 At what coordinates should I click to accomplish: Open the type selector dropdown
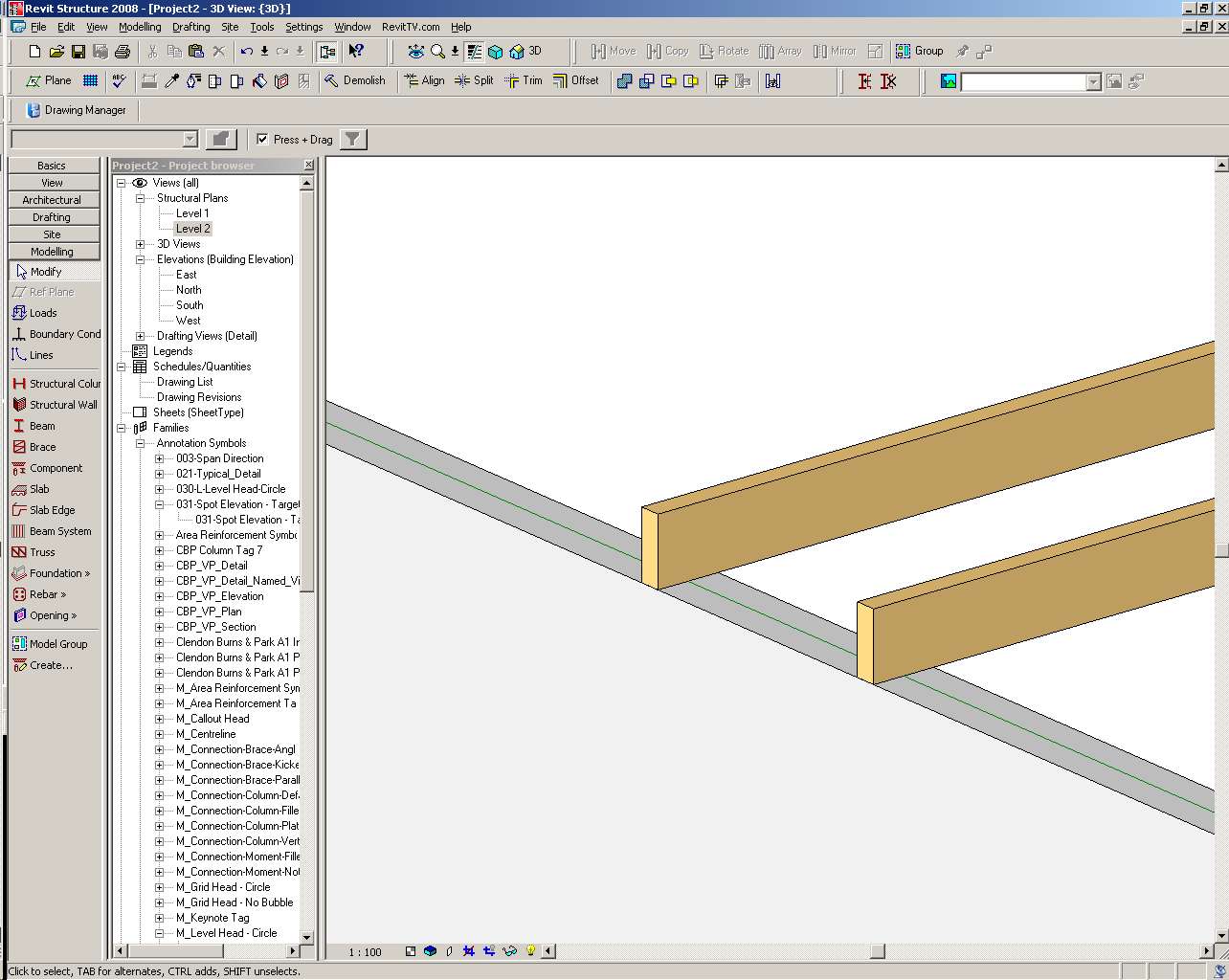click(190, 140)
